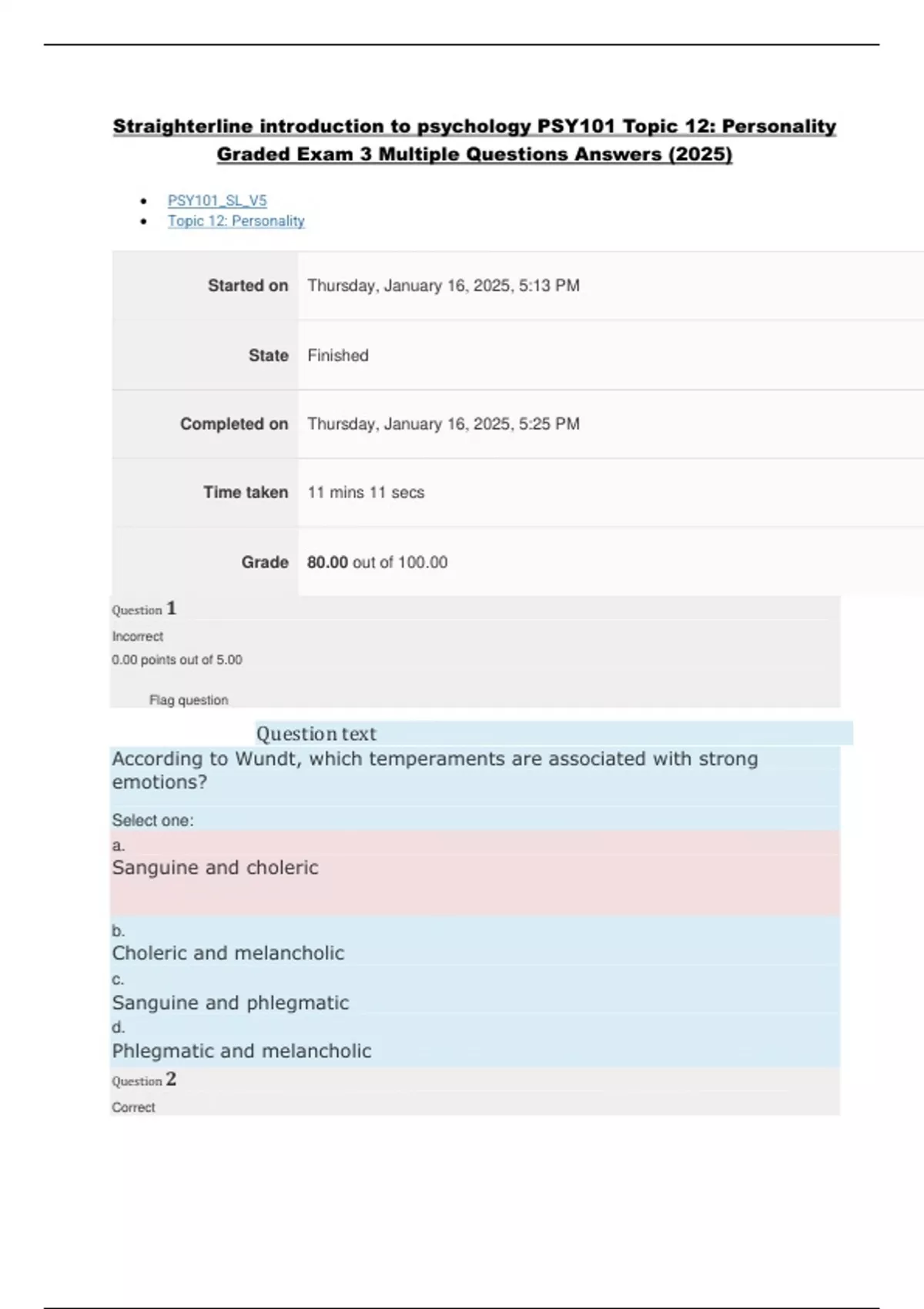Click the grade '80.00 out of 100.00'

pos(377,562)
